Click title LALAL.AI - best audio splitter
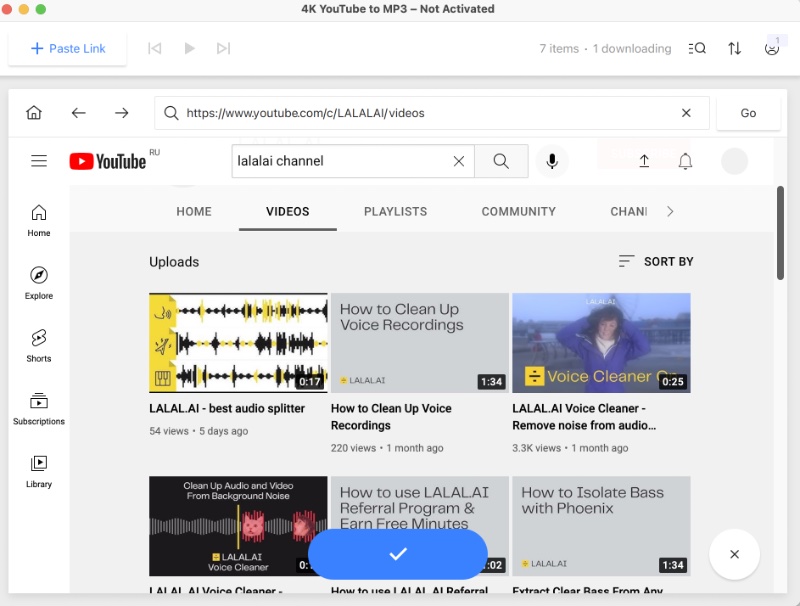Viewport: 800px width, 606px height. pos(227,408)
